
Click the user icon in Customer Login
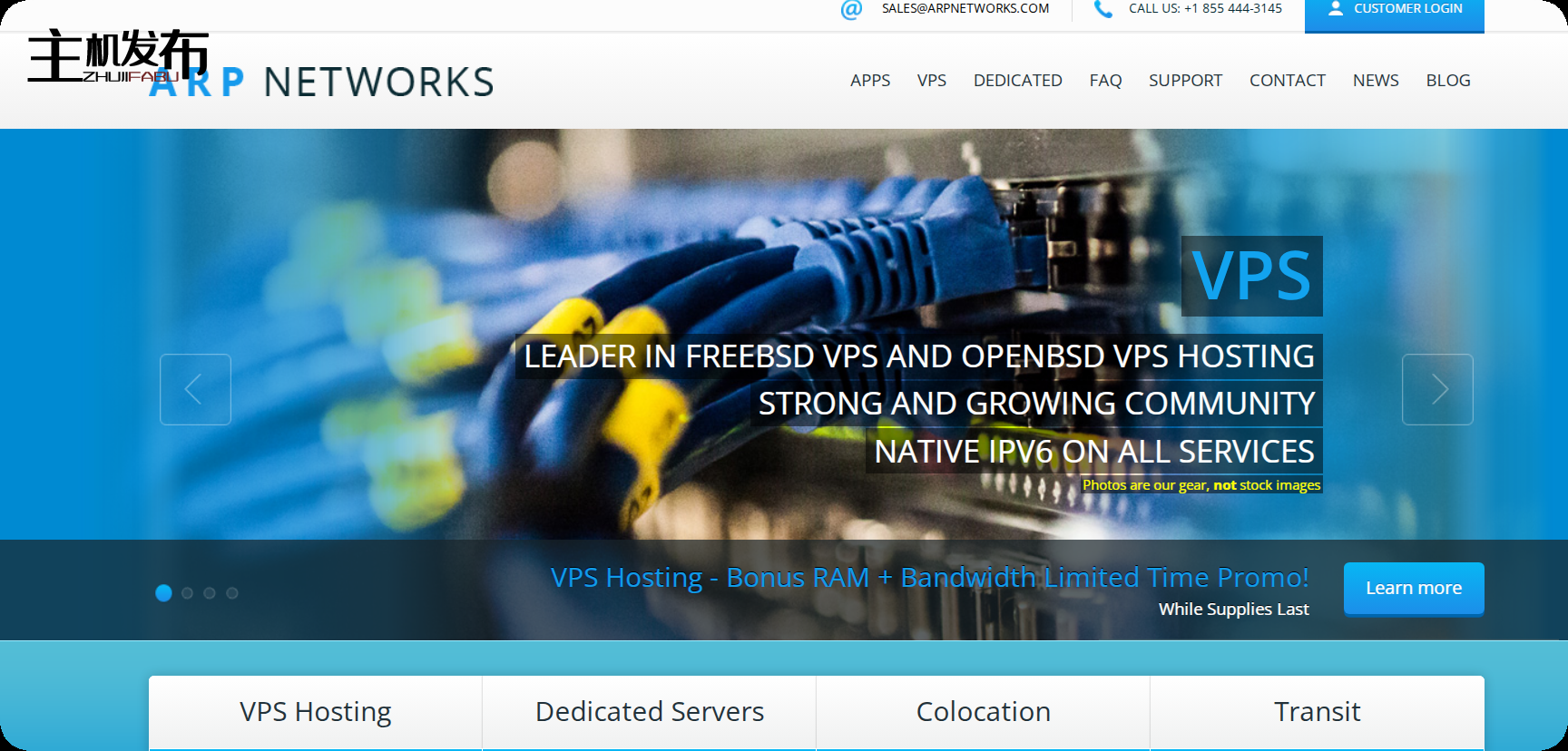[x=1335, y=9]
